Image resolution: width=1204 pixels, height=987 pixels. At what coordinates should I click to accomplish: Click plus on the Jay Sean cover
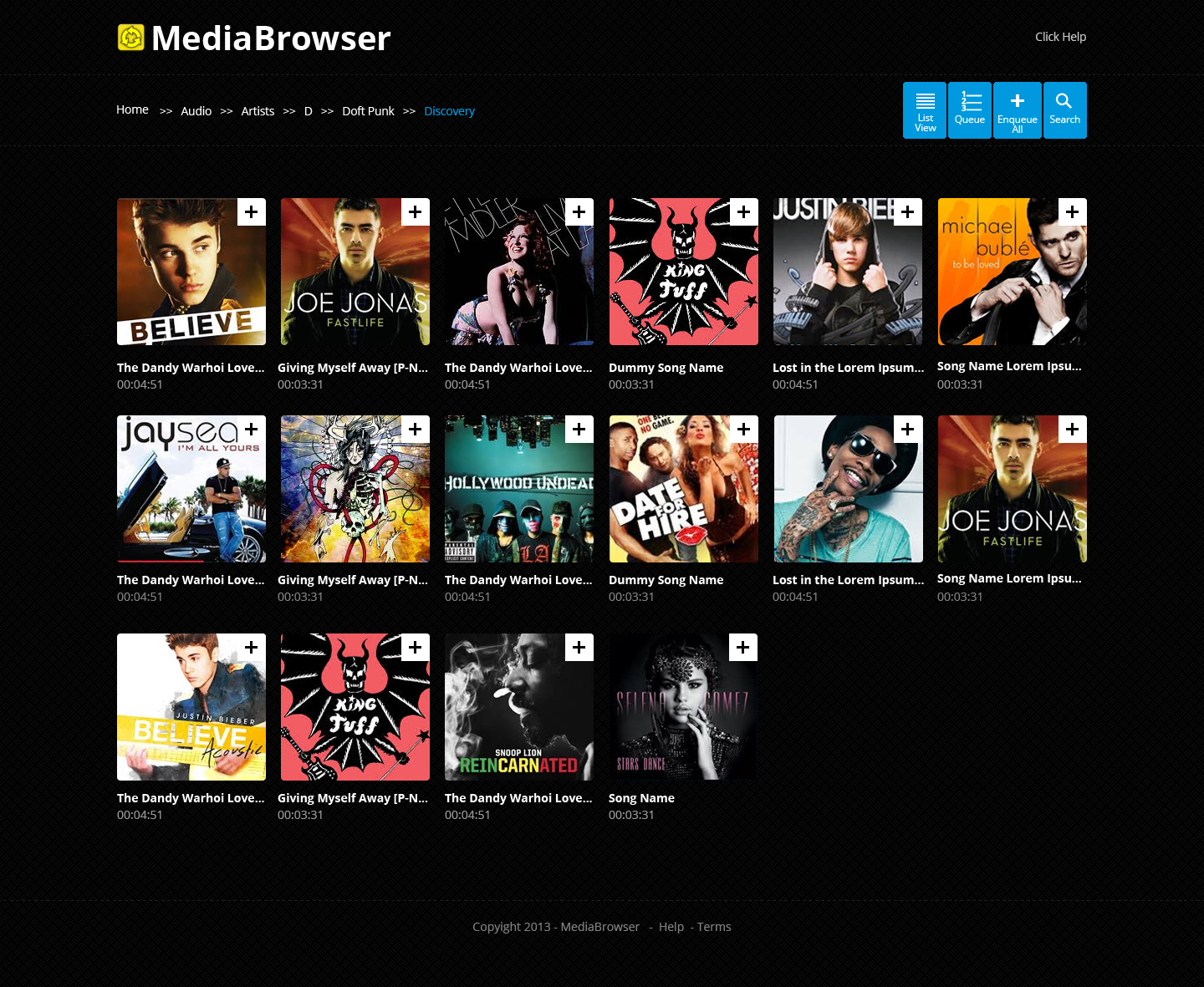click(x=252, y=430)
